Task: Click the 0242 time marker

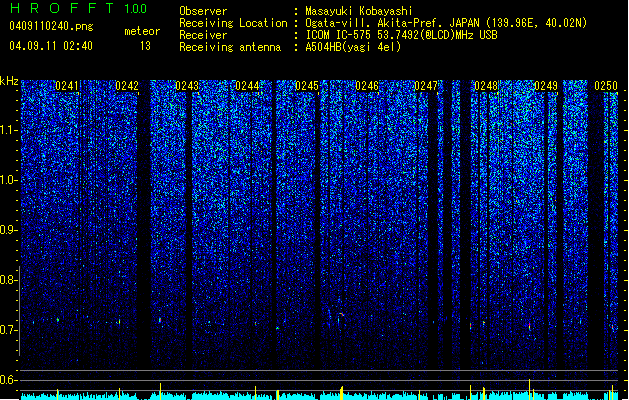Action: pyautogui.click(x=127, y=86)
